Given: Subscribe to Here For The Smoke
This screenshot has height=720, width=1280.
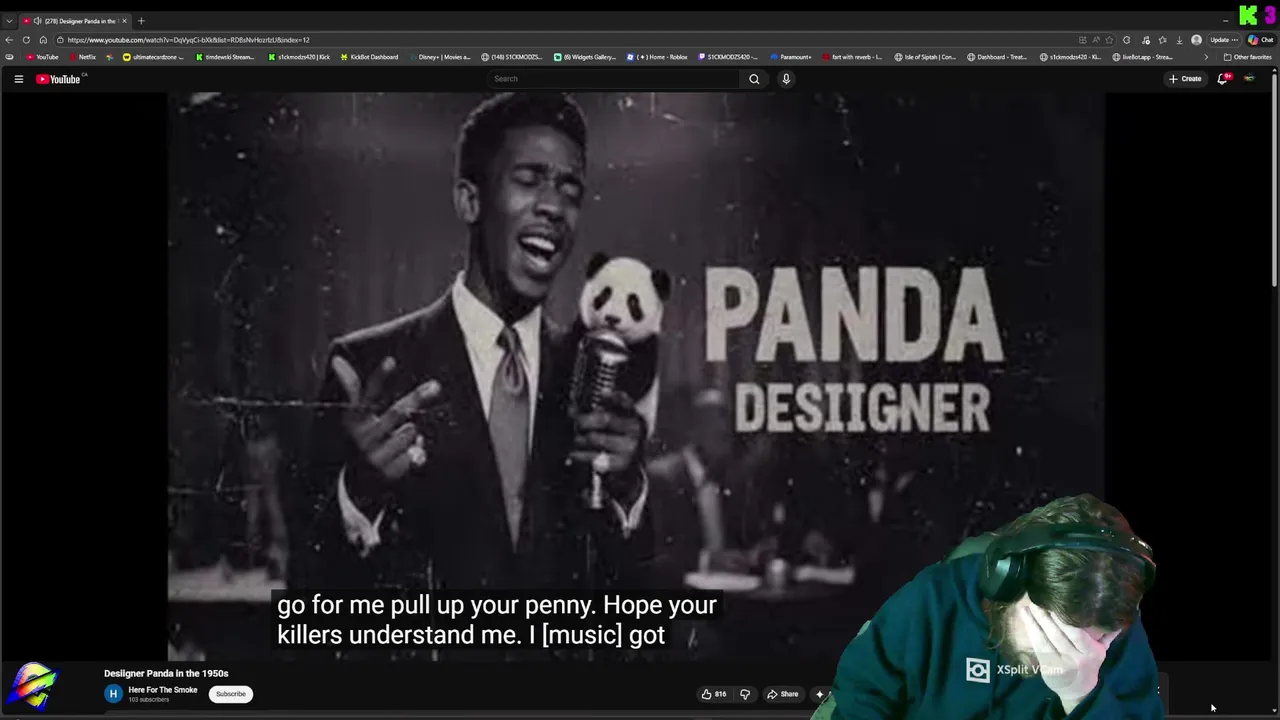Looking at the screenshot, I should 230,694.
